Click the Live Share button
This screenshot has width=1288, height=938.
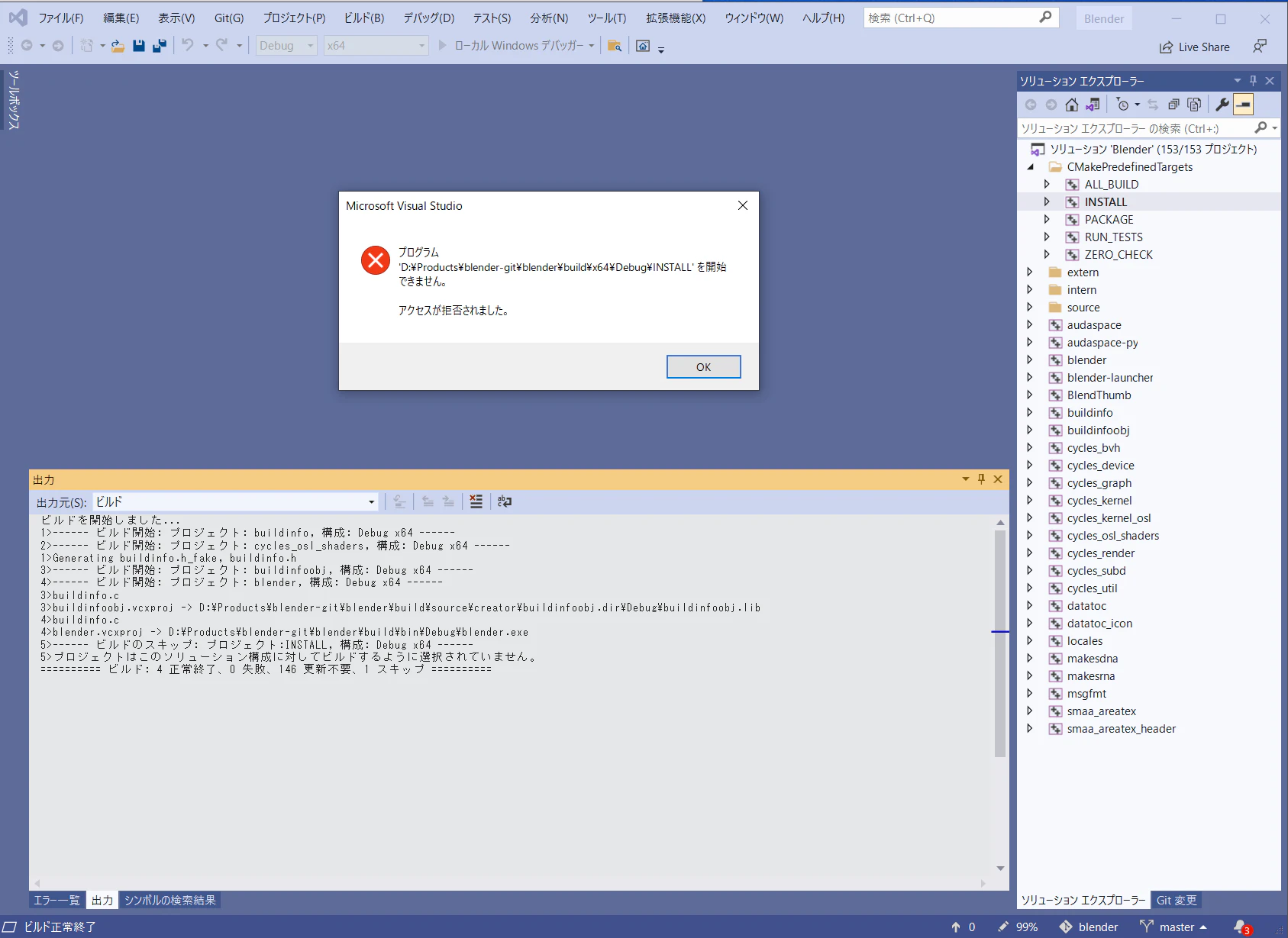coord(1195,47)
